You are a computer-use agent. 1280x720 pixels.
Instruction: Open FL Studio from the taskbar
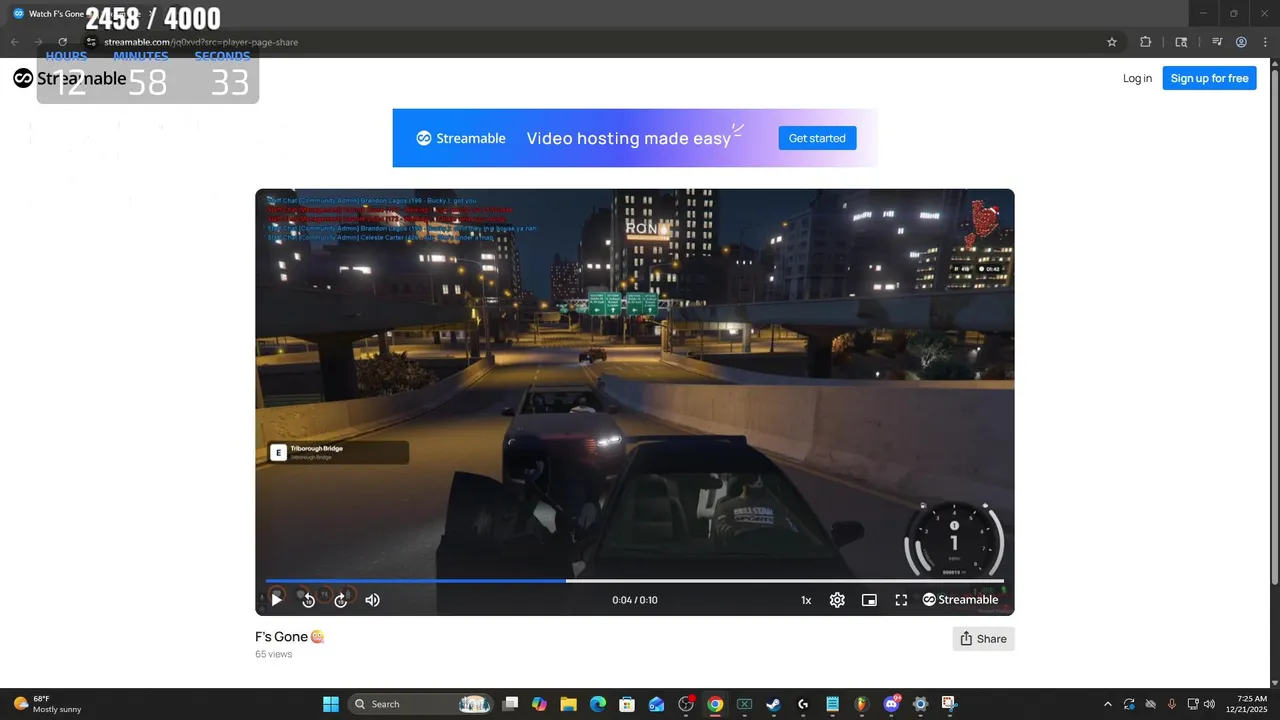click(862, 704)
